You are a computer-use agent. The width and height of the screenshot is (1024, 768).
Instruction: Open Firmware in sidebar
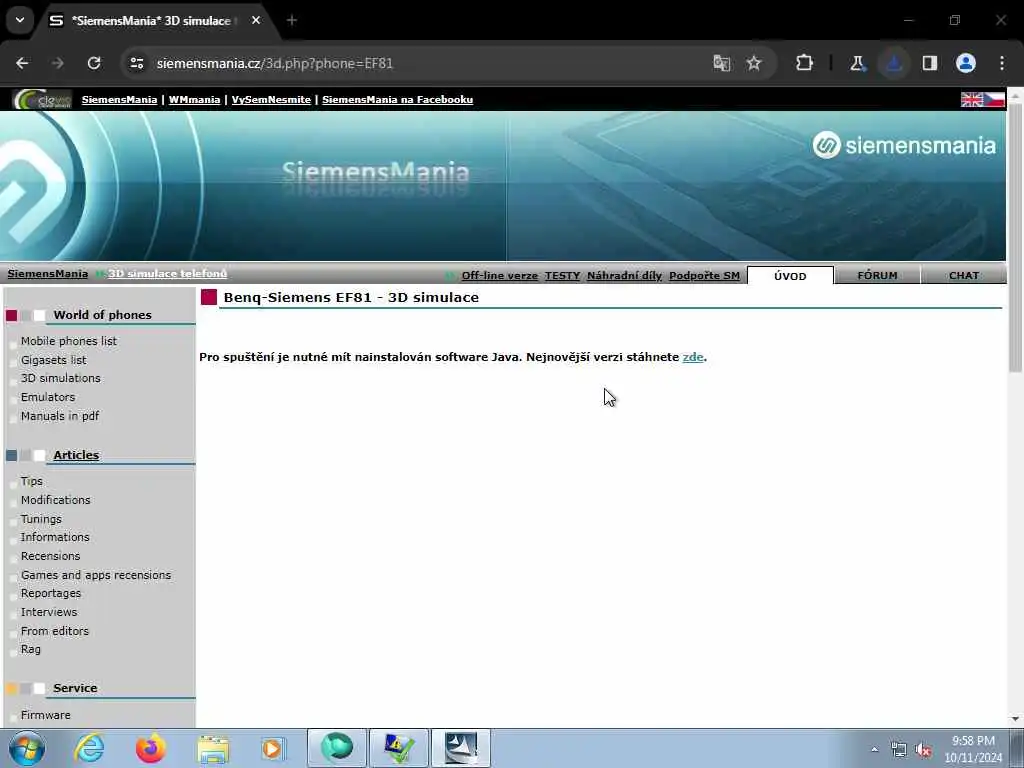pos(46,716)
